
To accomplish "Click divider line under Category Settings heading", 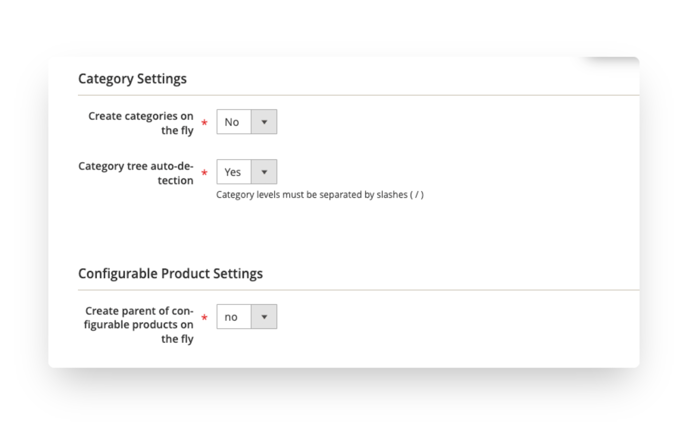I will pos(358,95).
